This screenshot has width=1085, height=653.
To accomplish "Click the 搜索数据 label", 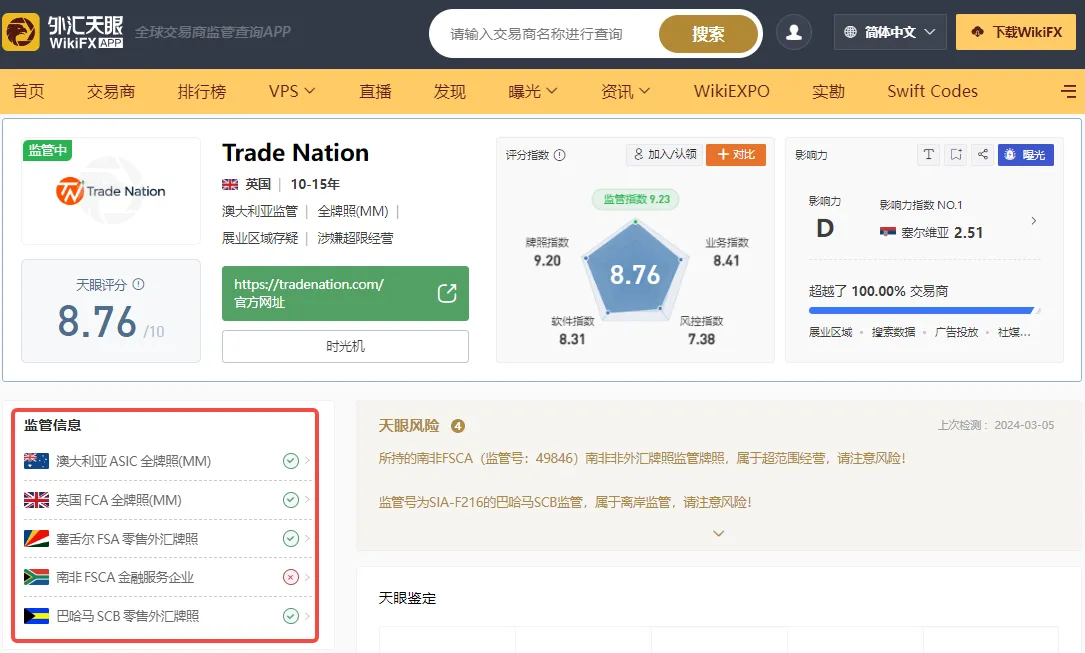I will [893, 332].
